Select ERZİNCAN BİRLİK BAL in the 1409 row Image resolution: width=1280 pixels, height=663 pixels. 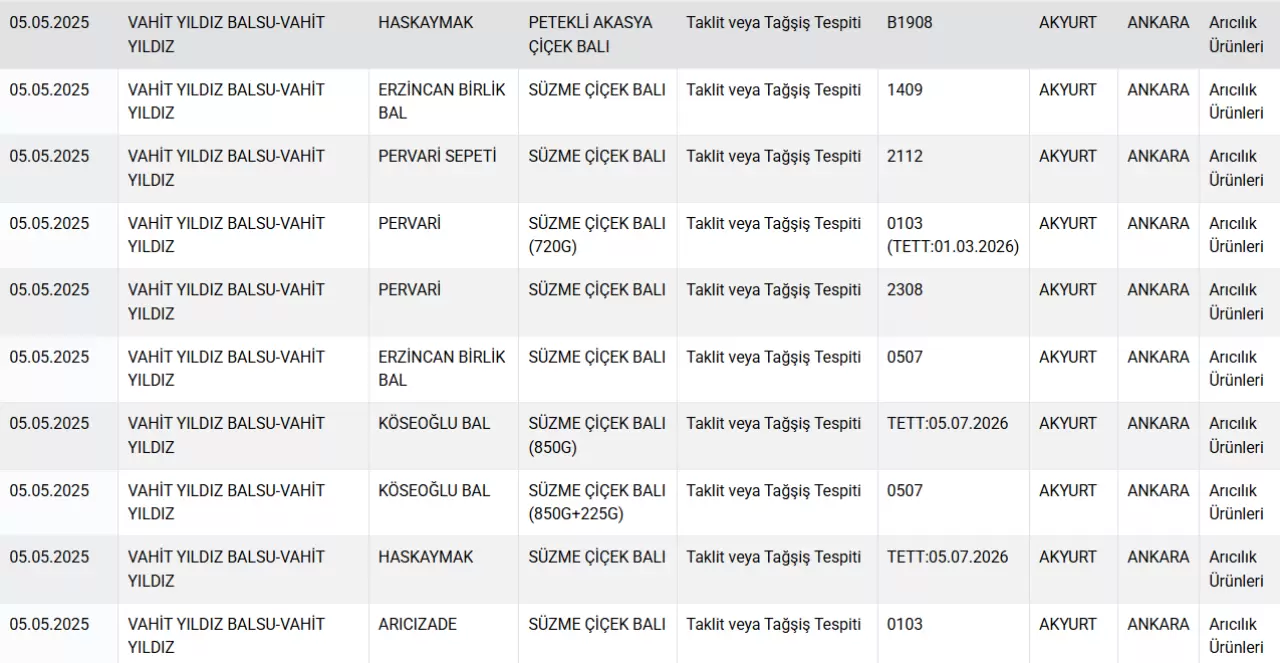coord(442,101)
